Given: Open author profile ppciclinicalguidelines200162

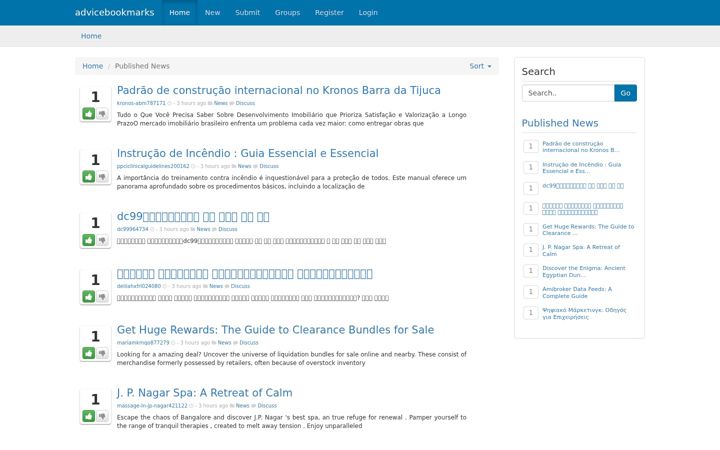Looking at the screenshot, I should pos(153,166).
